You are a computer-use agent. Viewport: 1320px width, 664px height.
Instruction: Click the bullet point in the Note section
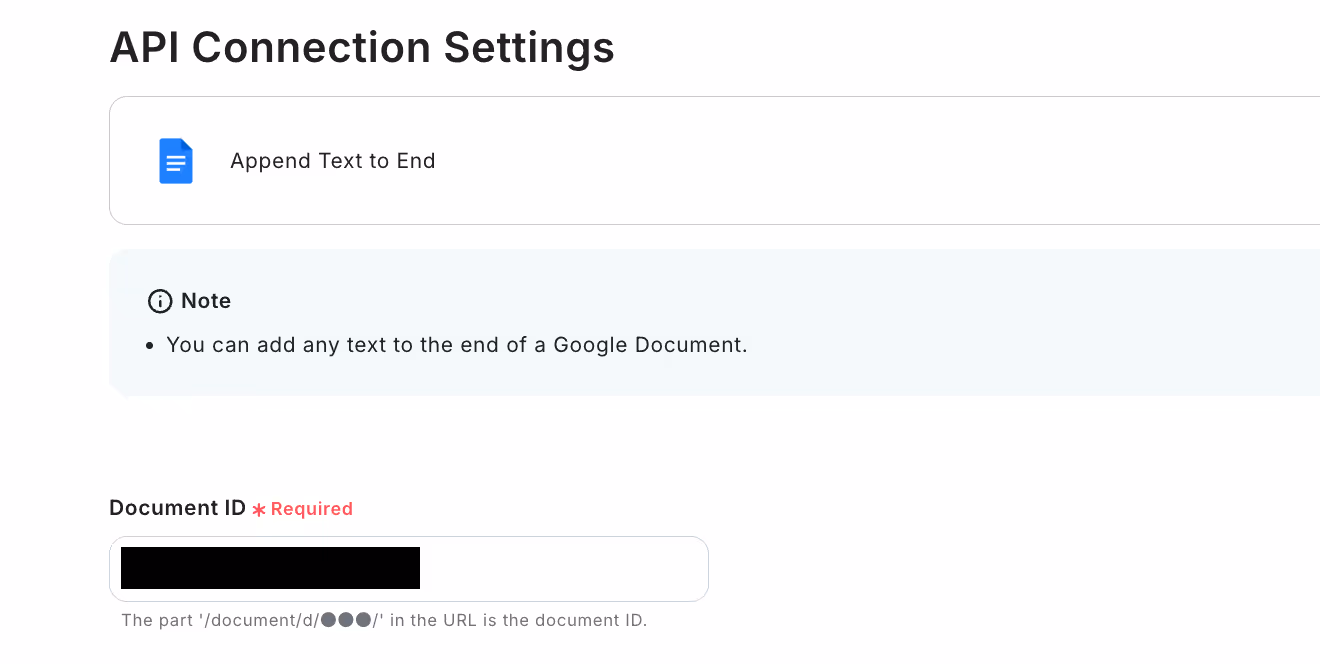tap(150, 346)
